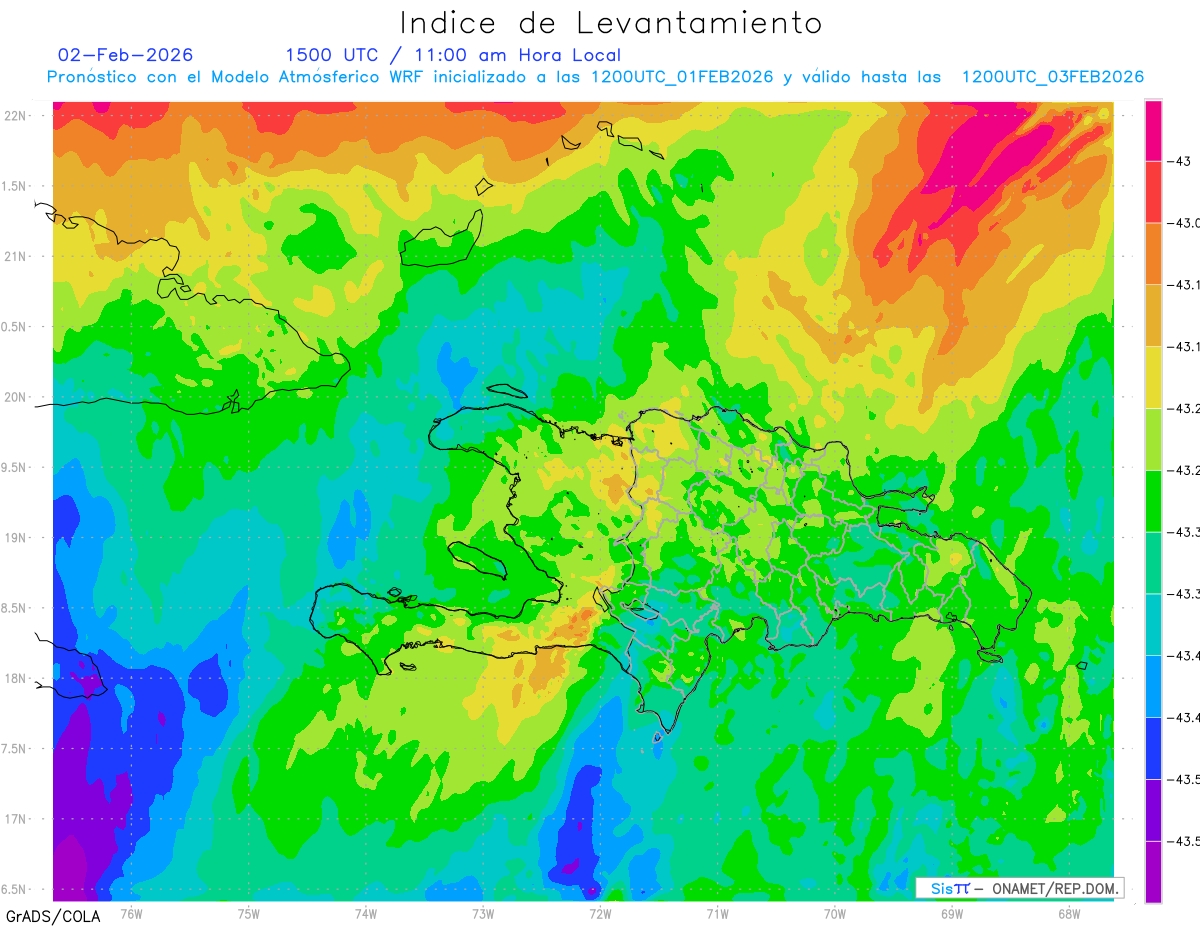Click the '72W' longitude label
Image resolution: width=1200 pixels, height=927 pixels.
pos(600,913)
